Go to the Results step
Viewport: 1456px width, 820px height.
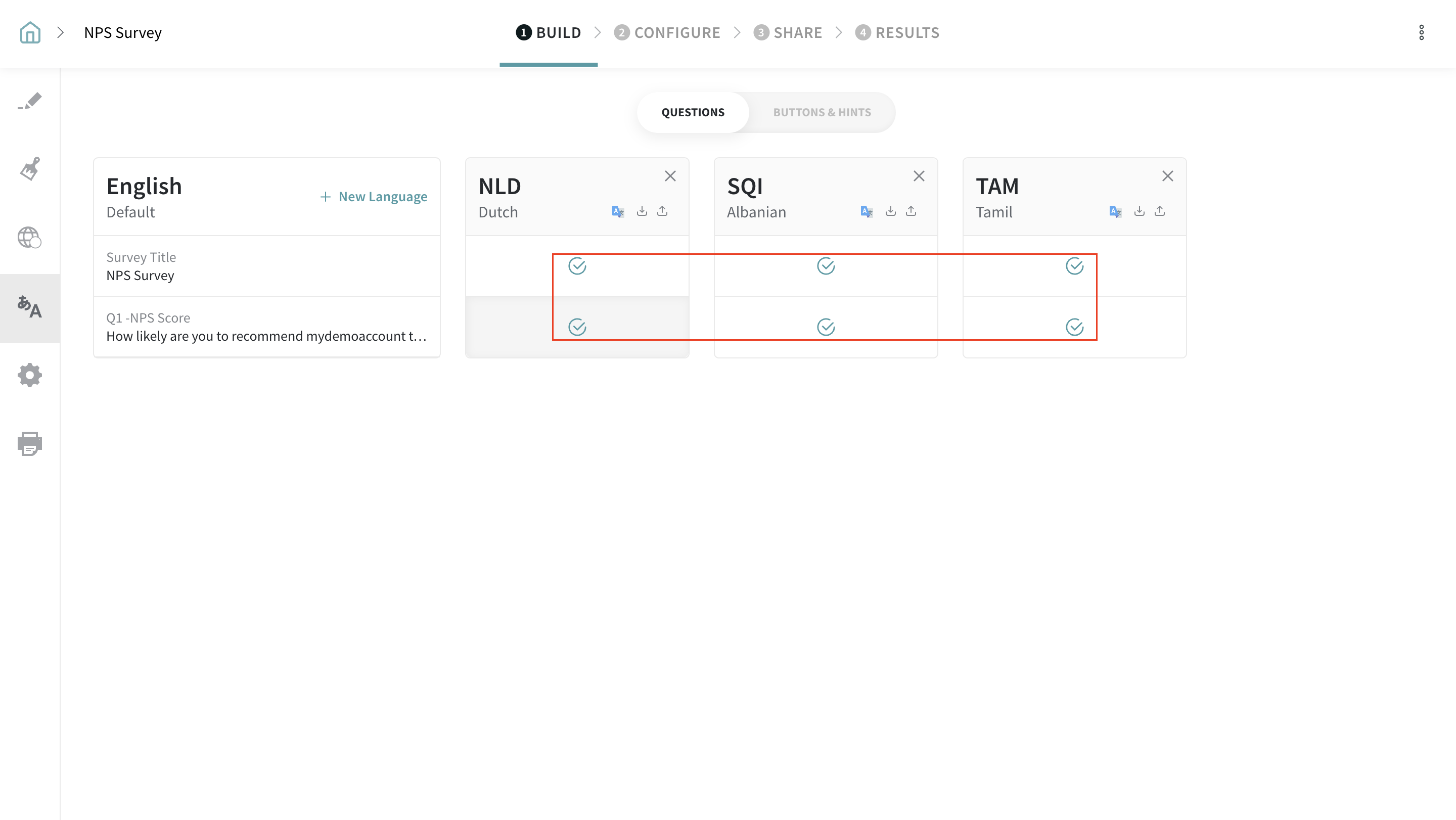coord(897,33)
